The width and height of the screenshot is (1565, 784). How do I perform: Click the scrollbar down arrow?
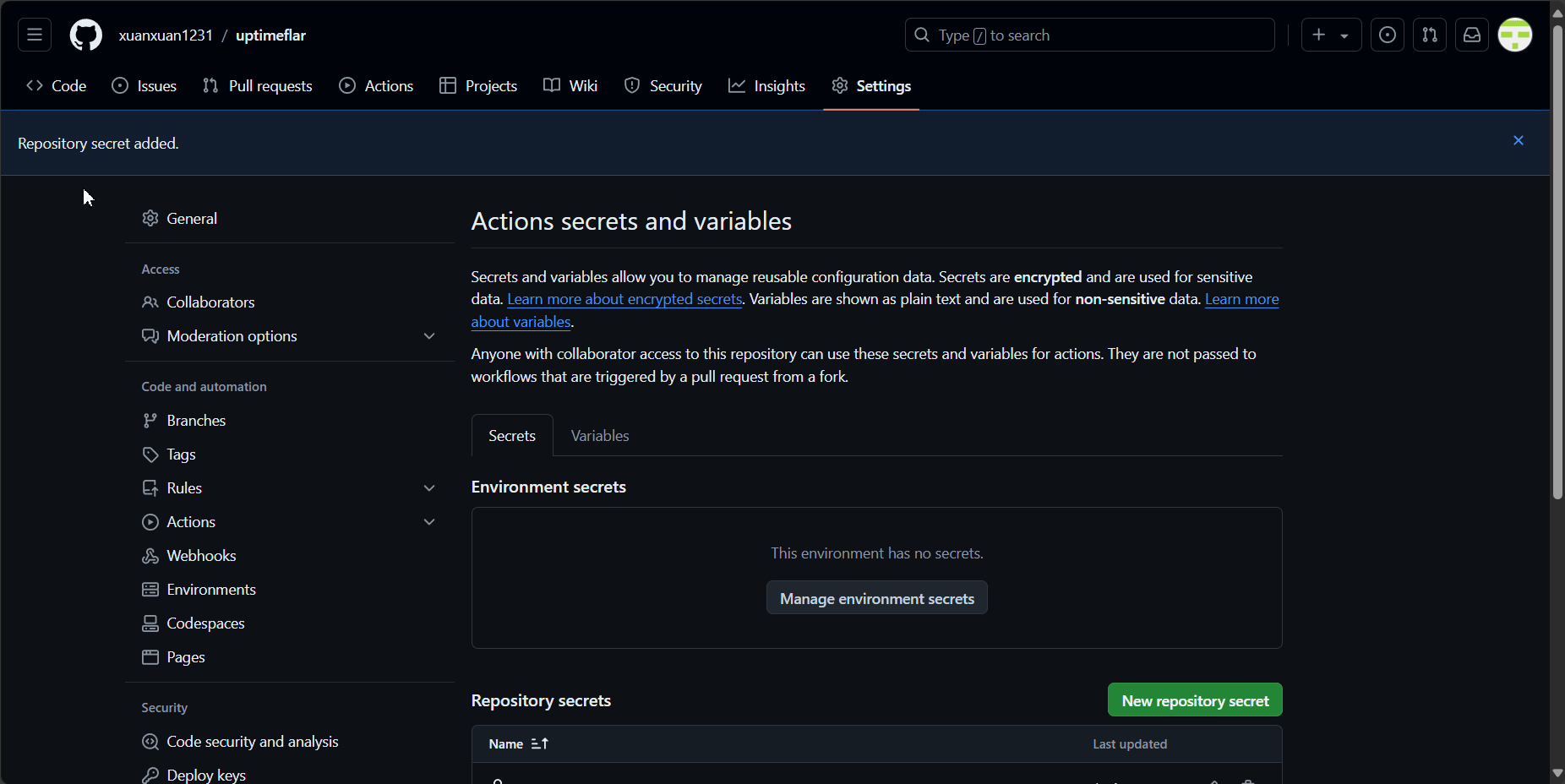click(1557, 773)
